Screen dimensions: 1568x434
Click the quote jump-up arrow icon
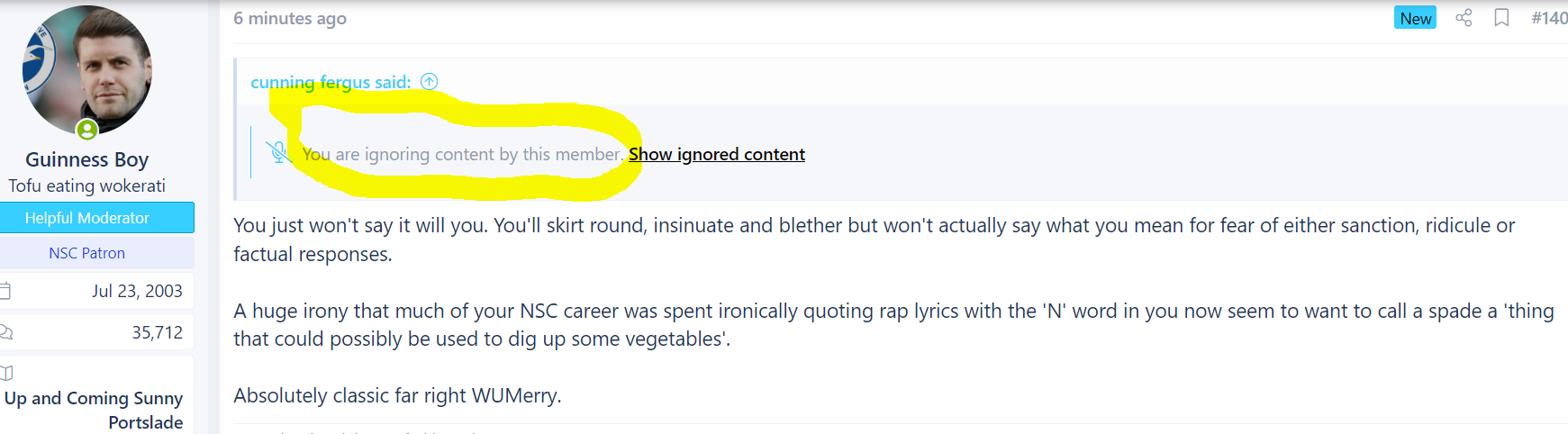point(430,82)
